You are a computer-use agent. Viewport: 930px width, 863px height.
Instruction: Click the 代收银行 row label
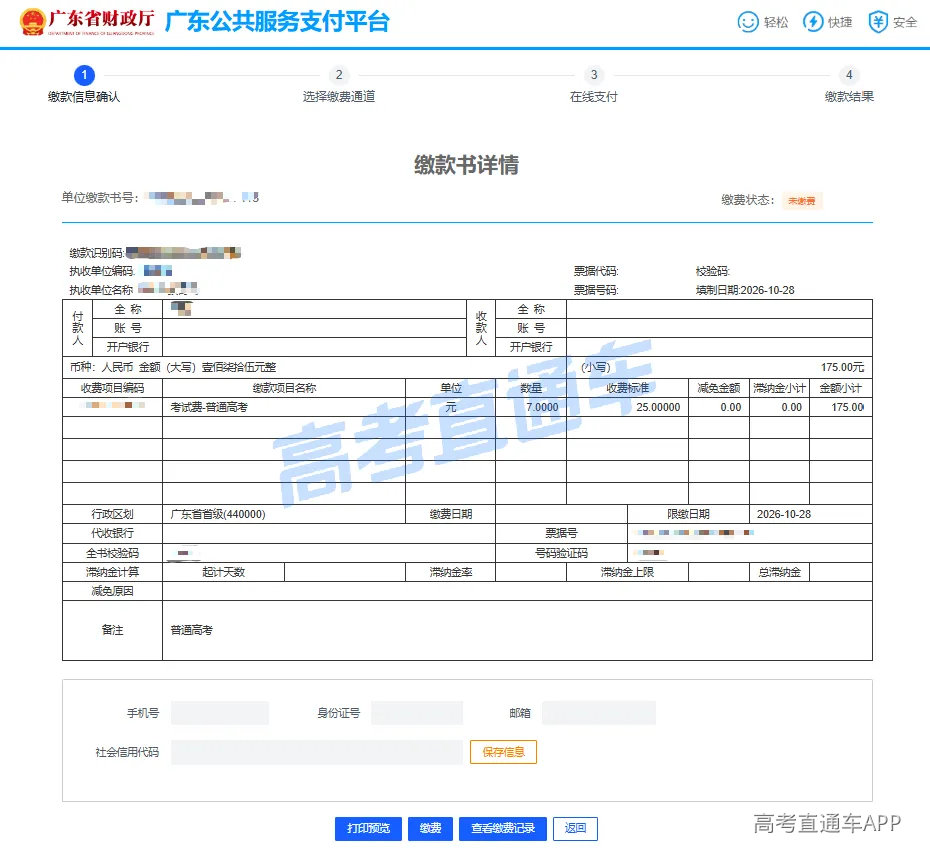(x=112, y=533)
